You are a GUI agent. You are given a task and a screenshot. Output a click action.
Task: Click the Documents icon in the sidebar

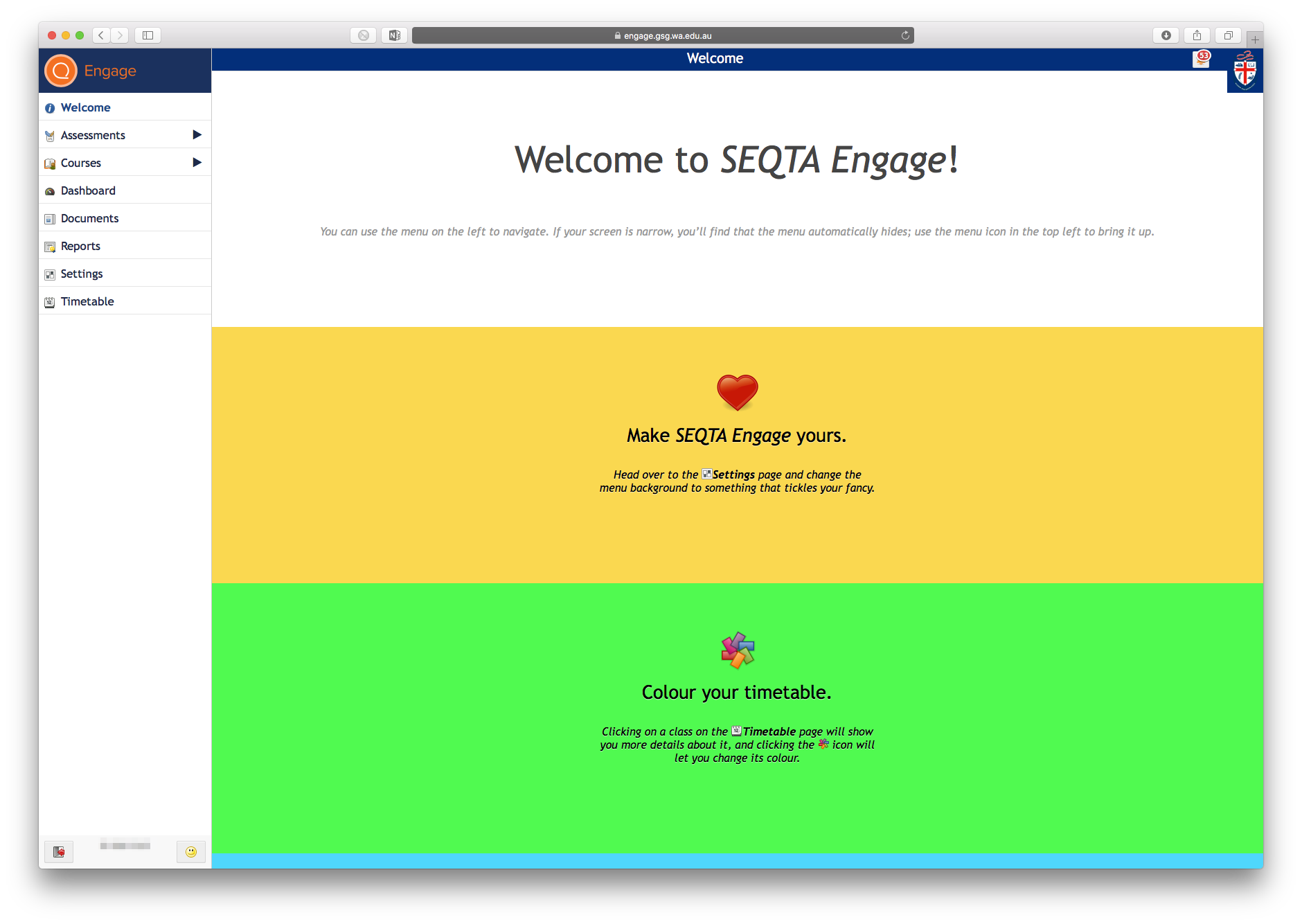pyautogui.click(x=49, y=218)
